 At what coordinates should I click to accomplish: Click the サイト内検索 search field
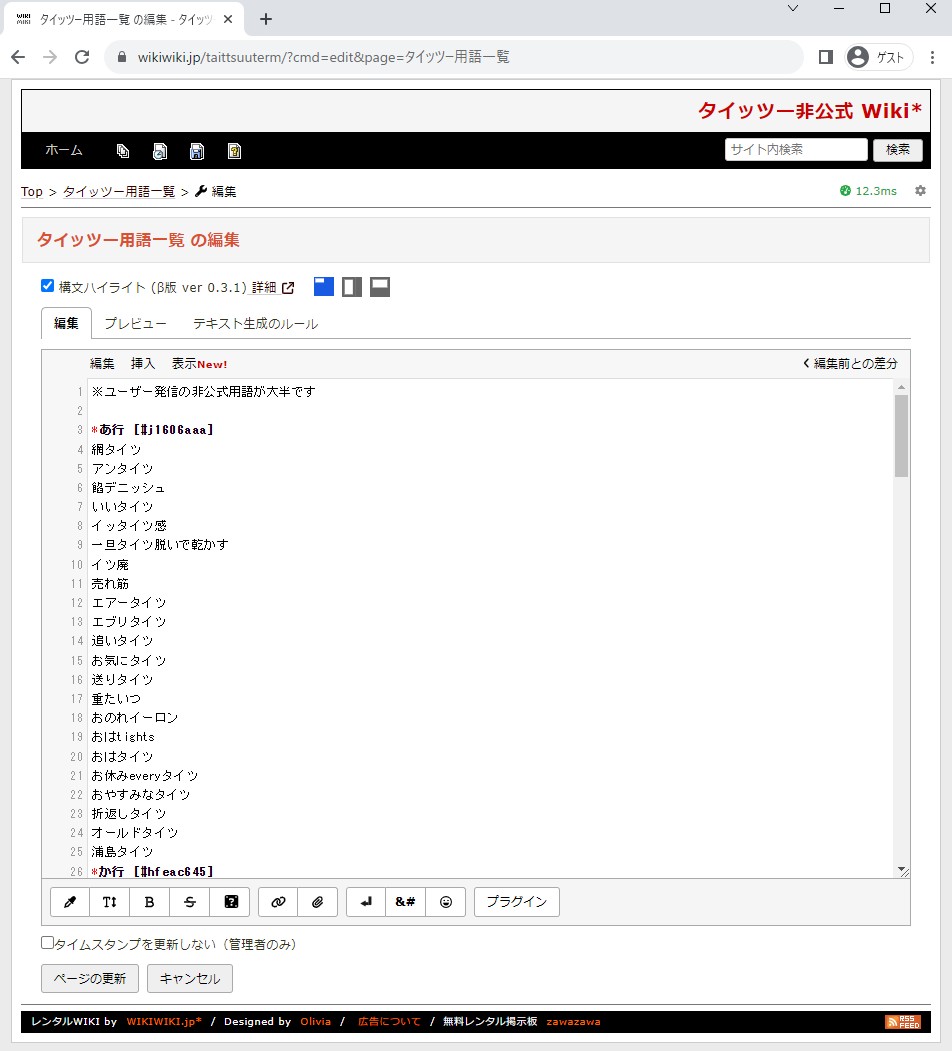click(796, 150)
